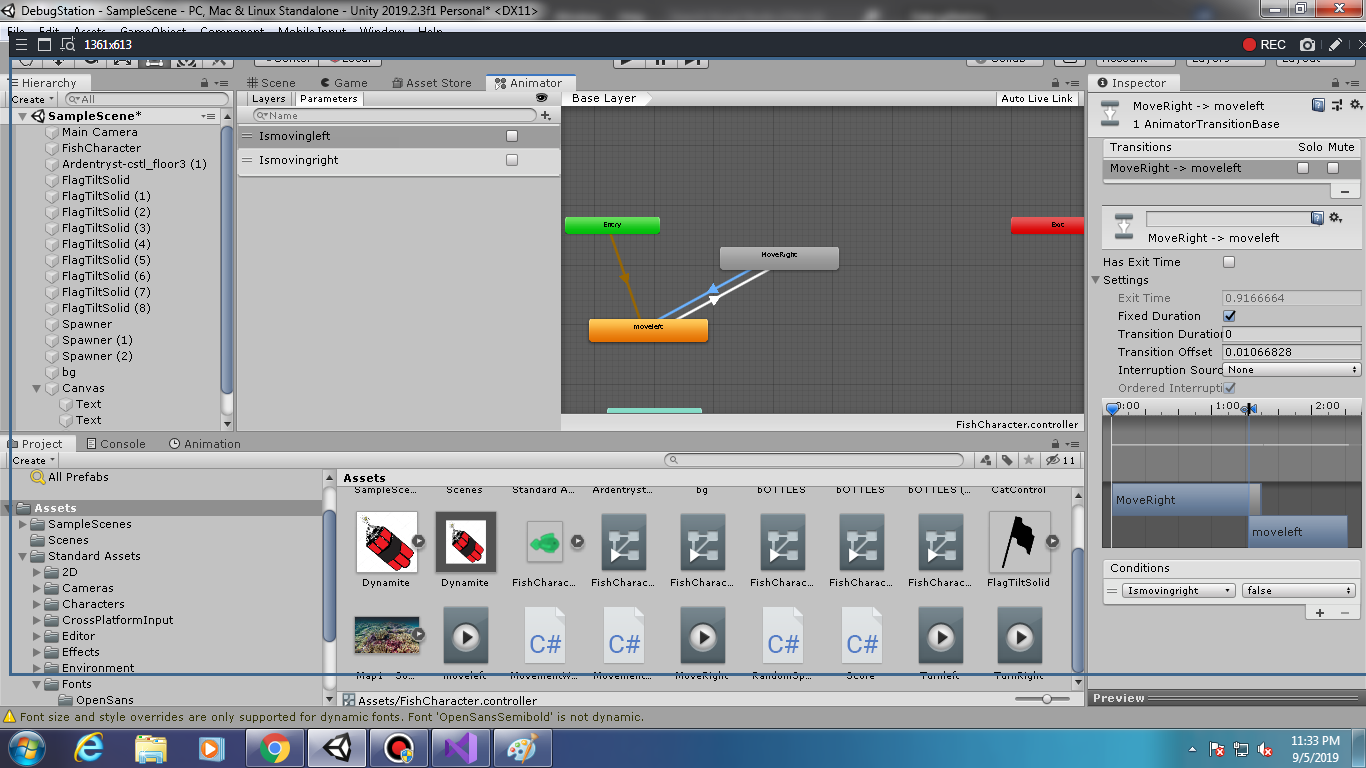The height and width of the screenshot is (768, 1366).
Task: Click the project favorites star icon
Action: 1028,460
